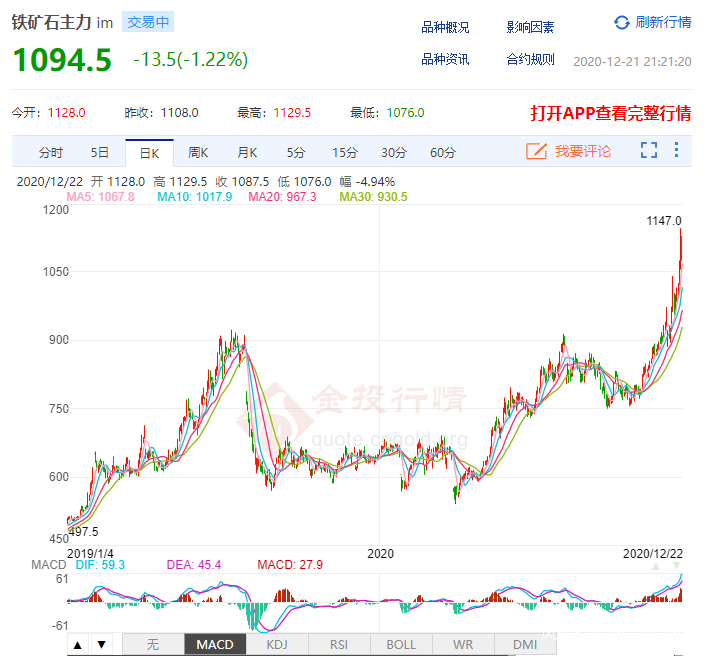Click the 昨收 value 1108.0
709x656 pixels.
(x=180, y=113)
